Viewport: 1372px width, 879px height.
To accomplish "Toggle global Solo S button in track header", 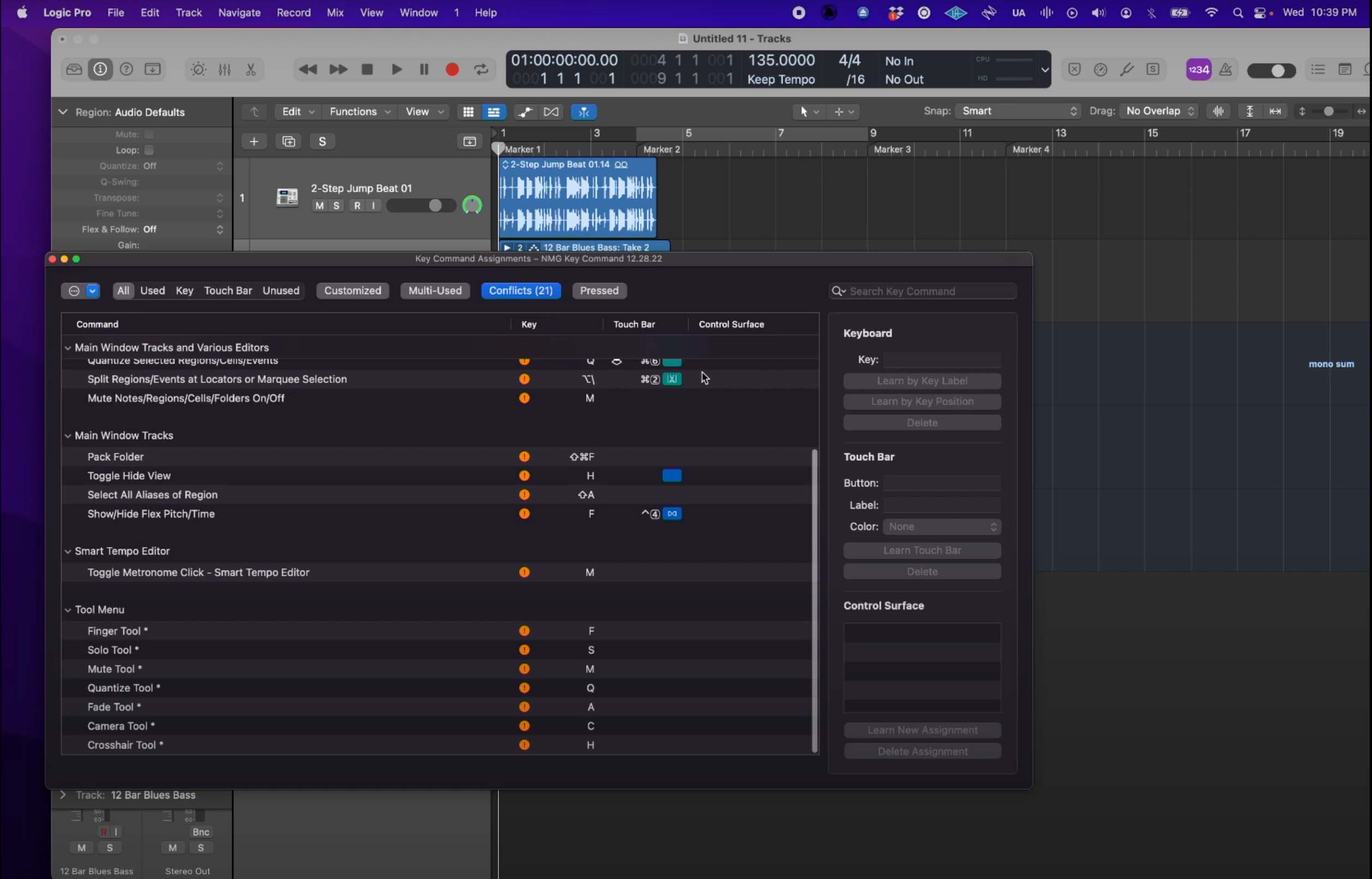I will [323, 141].
